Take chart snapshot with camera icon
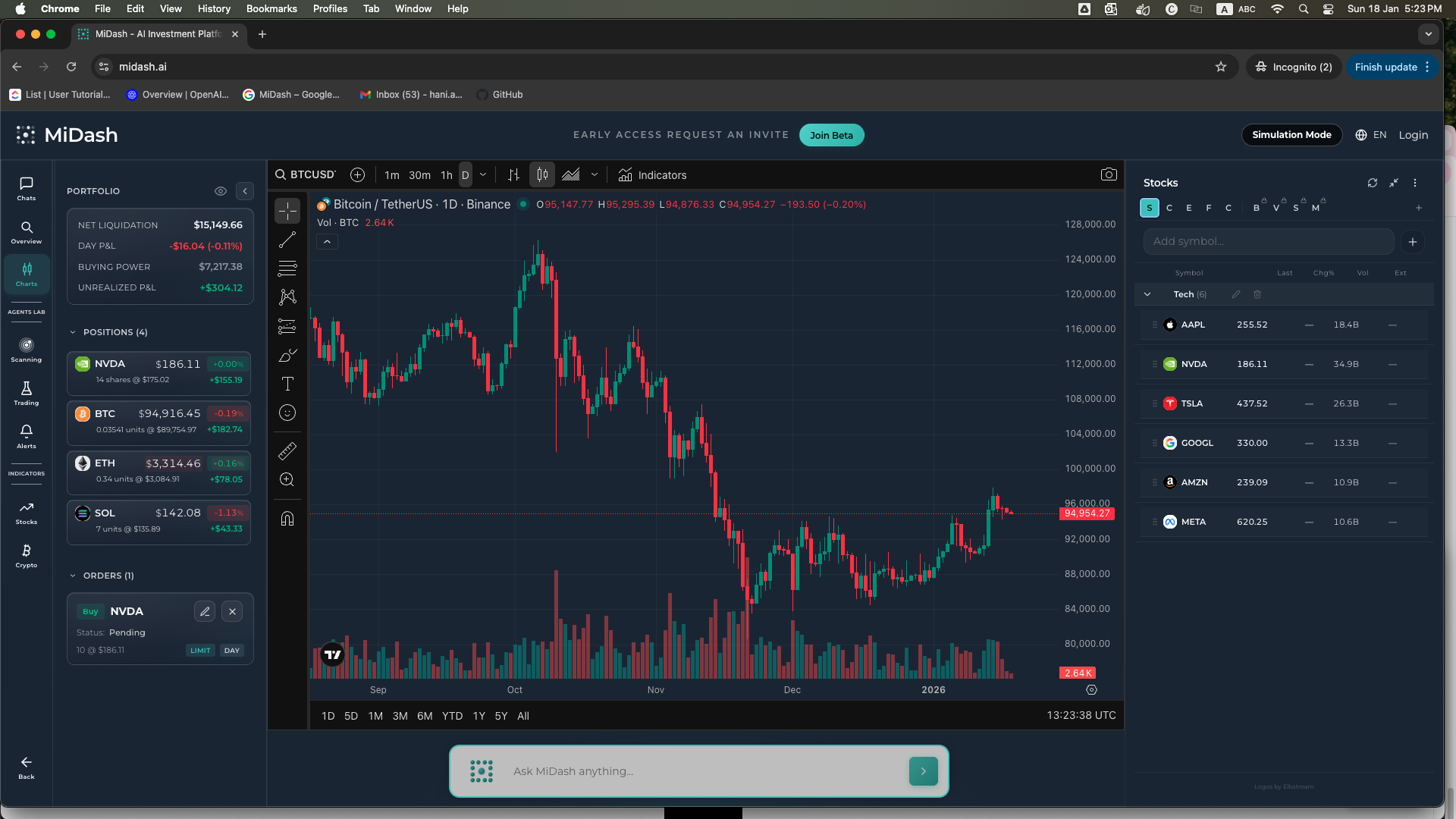The image size is (1456, 819). point(1109,174)
